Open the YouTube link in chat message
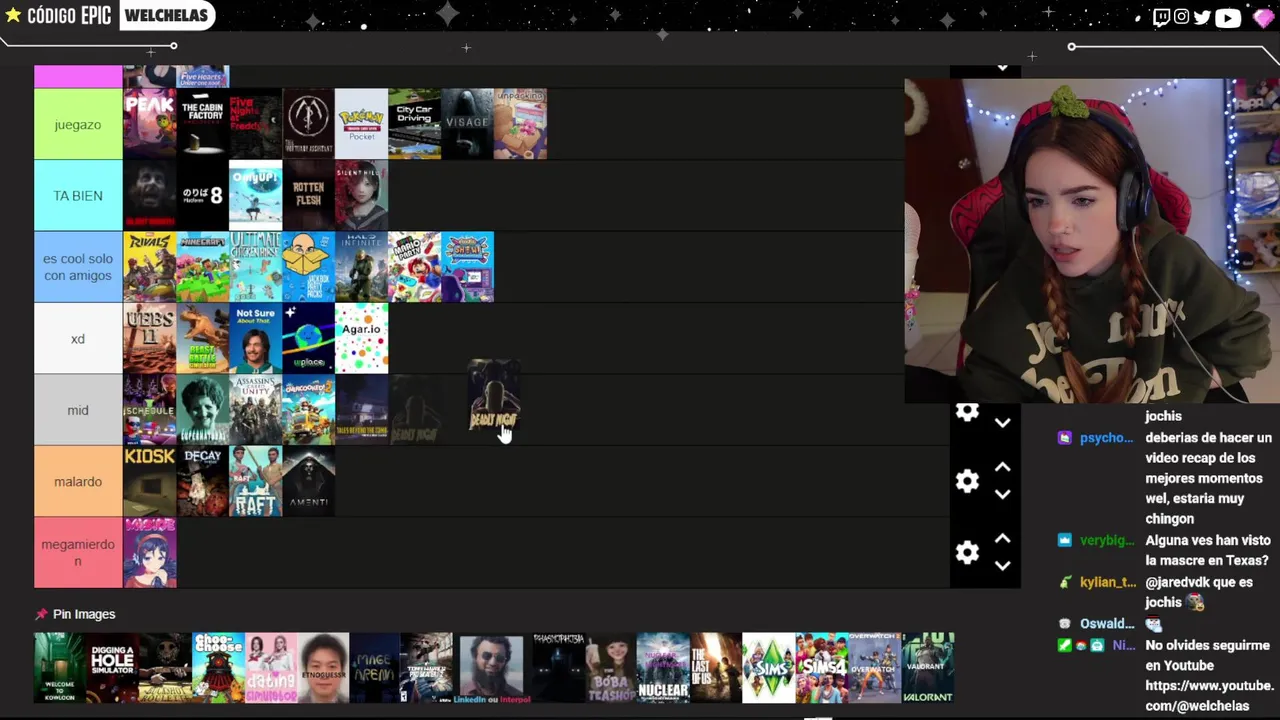The height and width of the screenshot is (720, 1280). point(1209,696)
